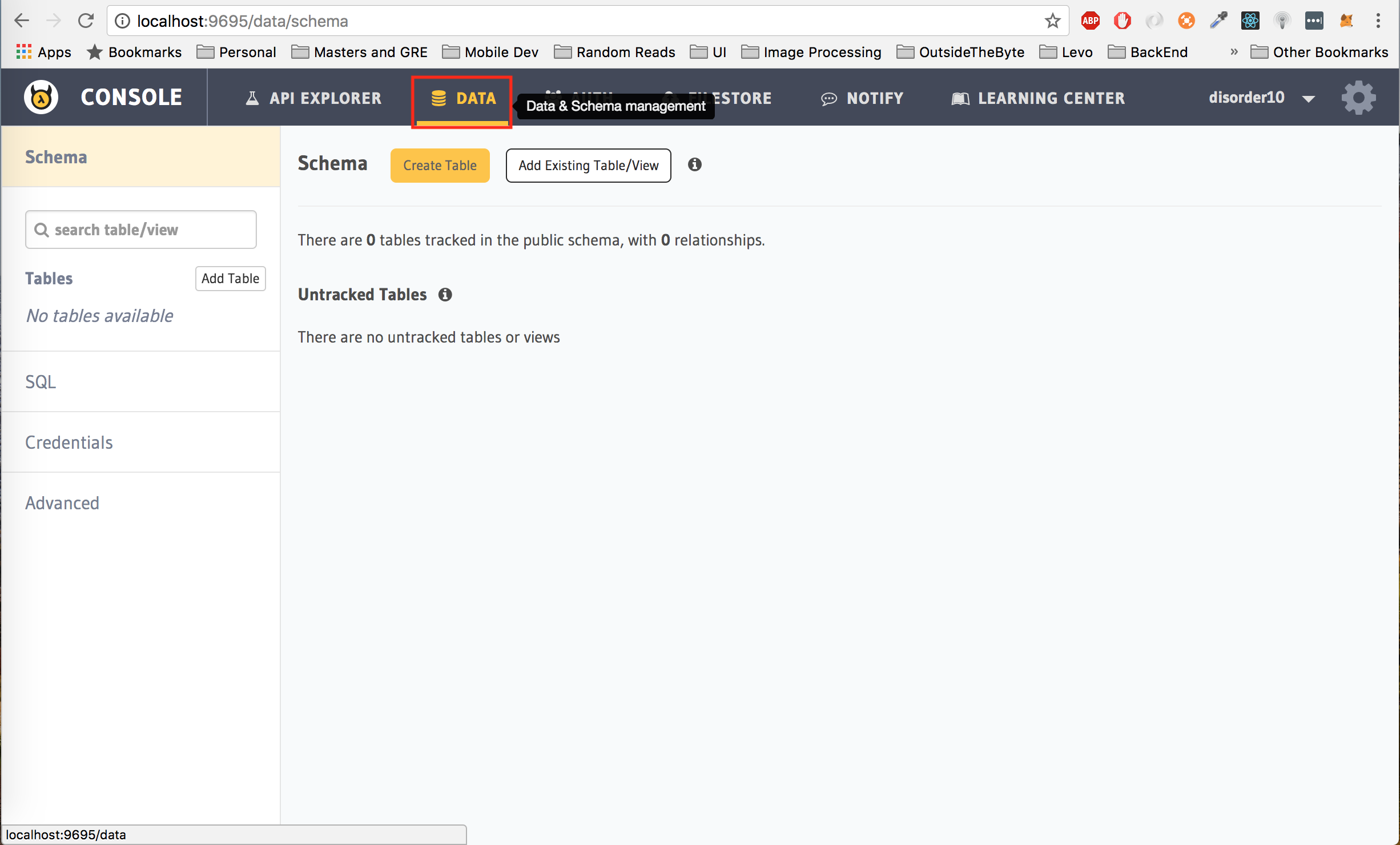Expand hidden bookmarks overflow chevron
Image resolution: width=1400 pixels, height=845 pixels.
coord(1234,52)
